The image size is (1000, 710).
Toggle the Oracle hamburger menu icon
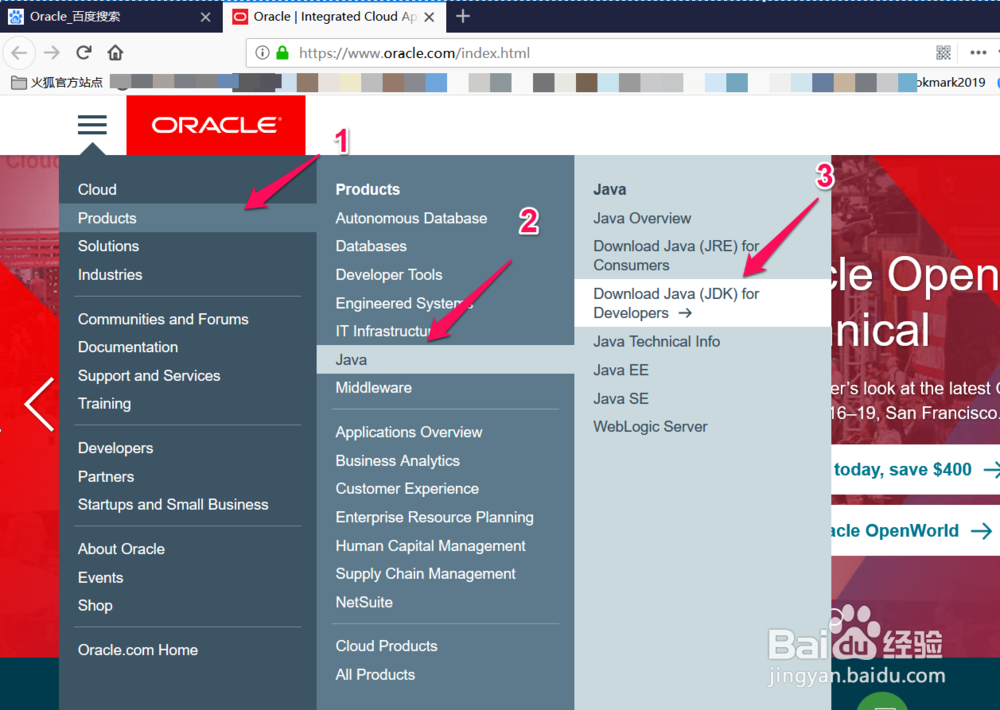(x=92, y=125)
